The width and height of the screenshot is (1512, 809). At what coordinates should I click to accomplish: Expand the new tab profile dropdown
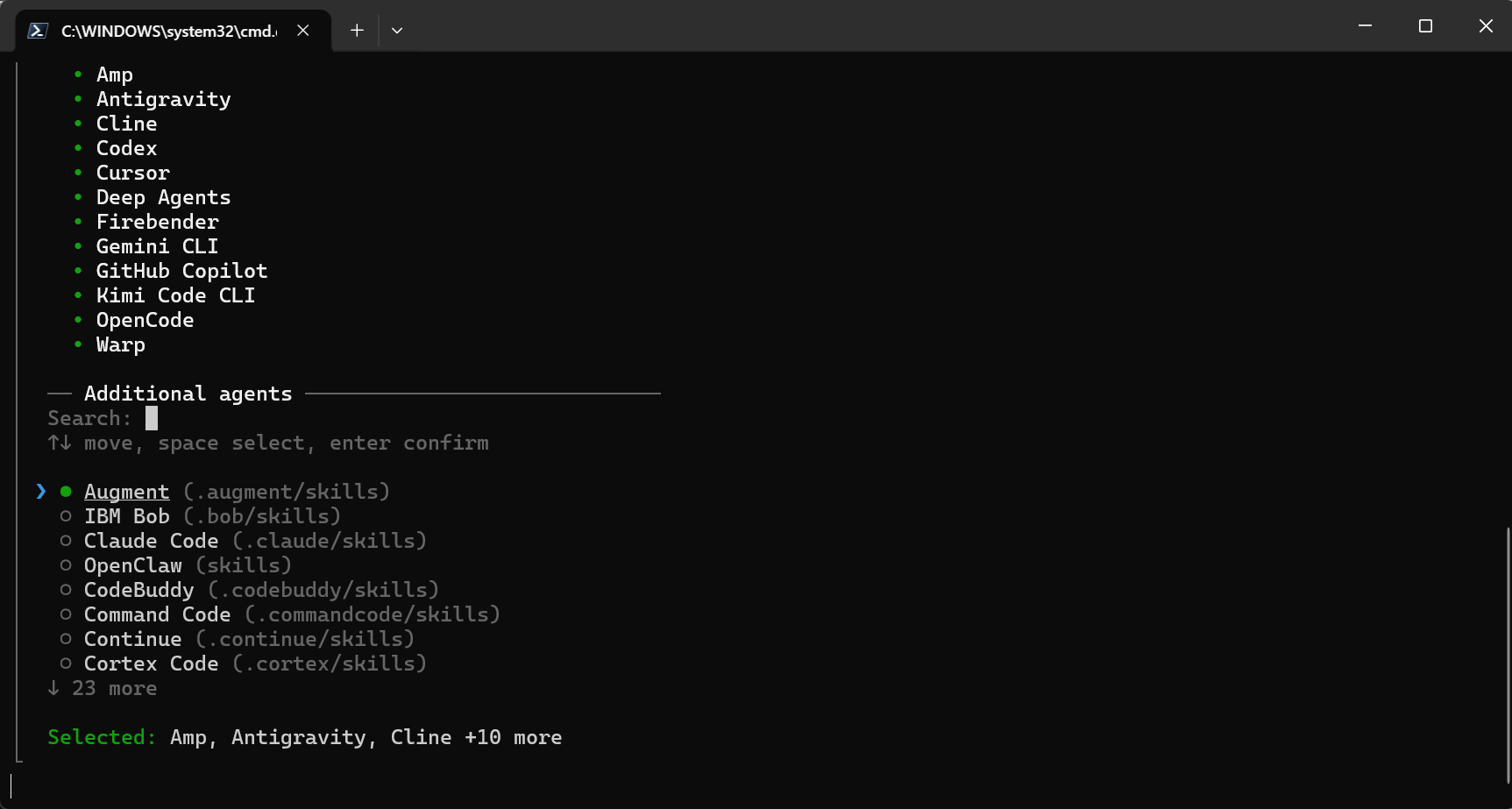pos(397,31)
